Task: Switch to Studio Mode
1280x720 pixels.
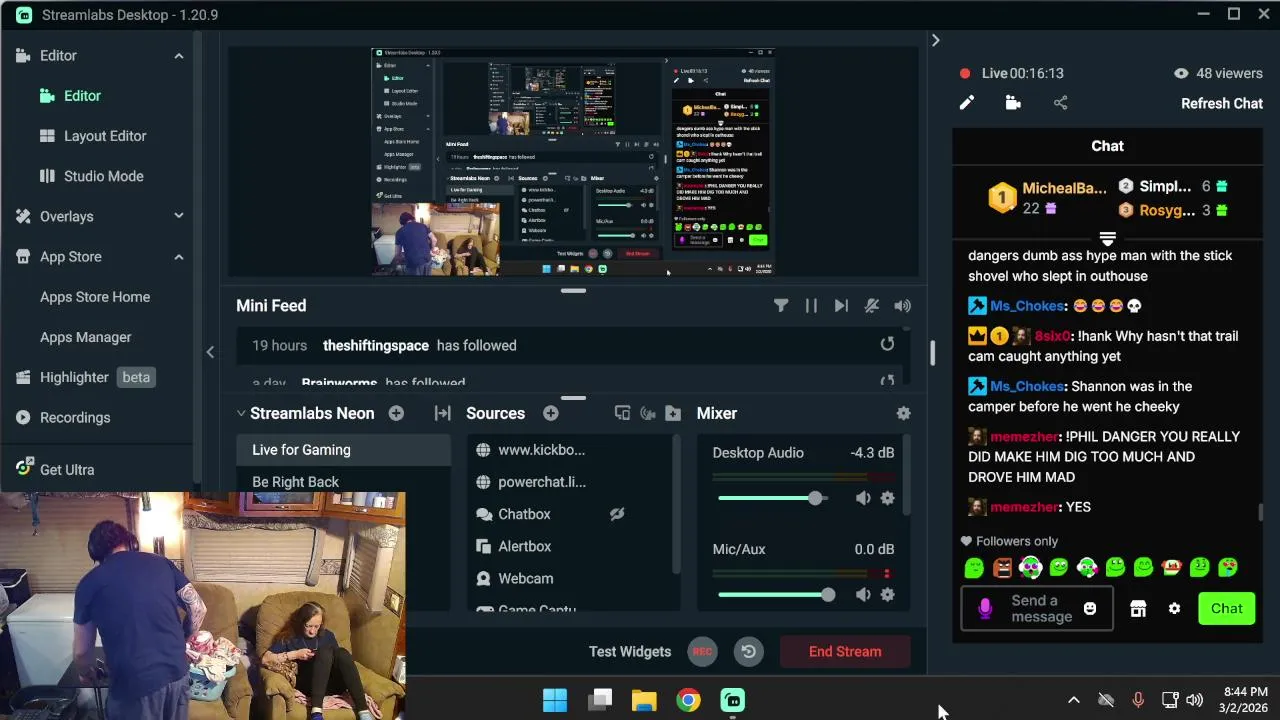Action: click(x=104, y=176)
